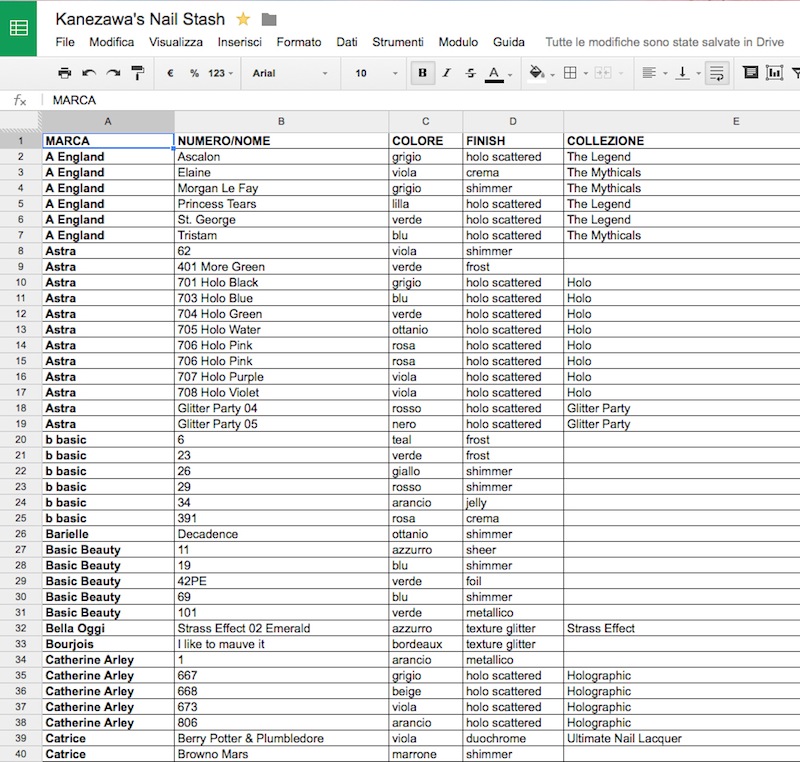Open the Visualizza menu
Image resolution: width=800 pixels, height=762 pixels.
(176, 42)
